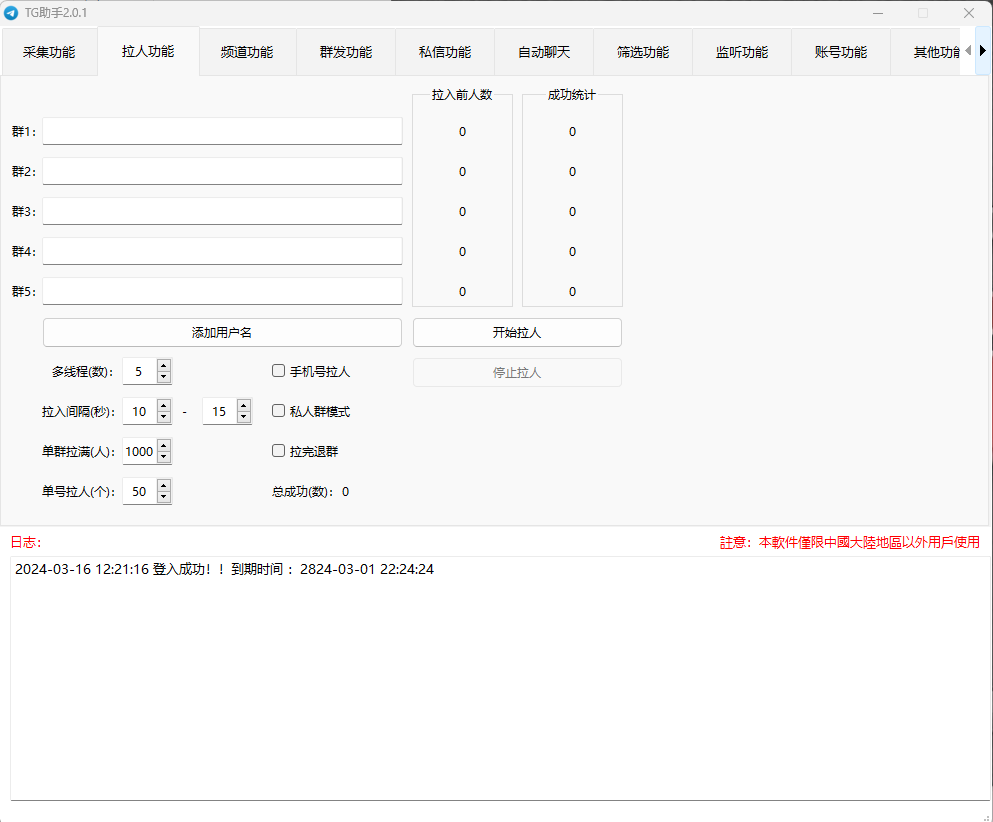
Task: Increase the minimum 拉入间隔 value of 10
Action: coord(164,405)
